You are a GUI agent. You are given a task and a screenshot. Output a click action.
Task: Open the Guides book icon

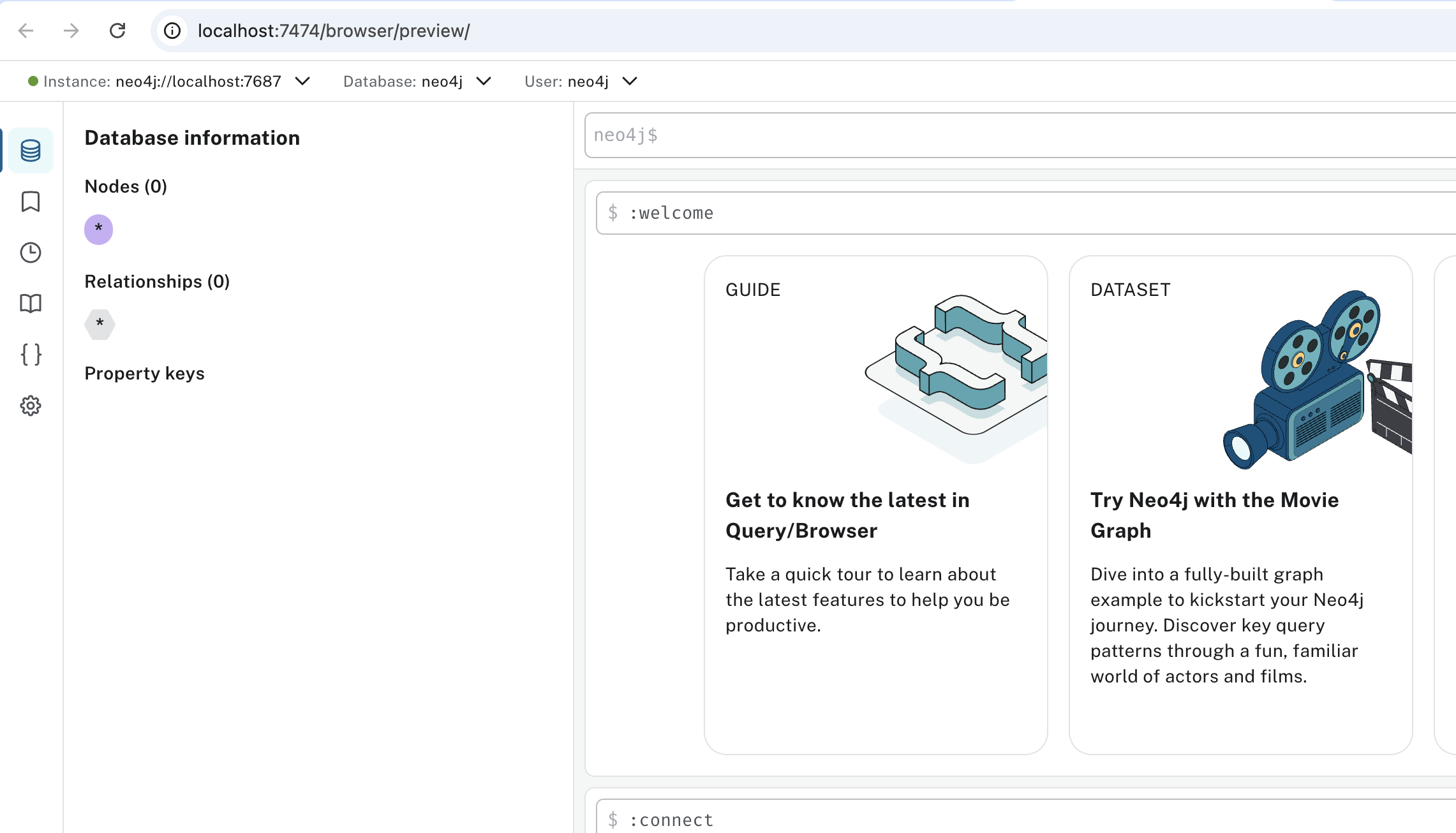click(31, 304)
